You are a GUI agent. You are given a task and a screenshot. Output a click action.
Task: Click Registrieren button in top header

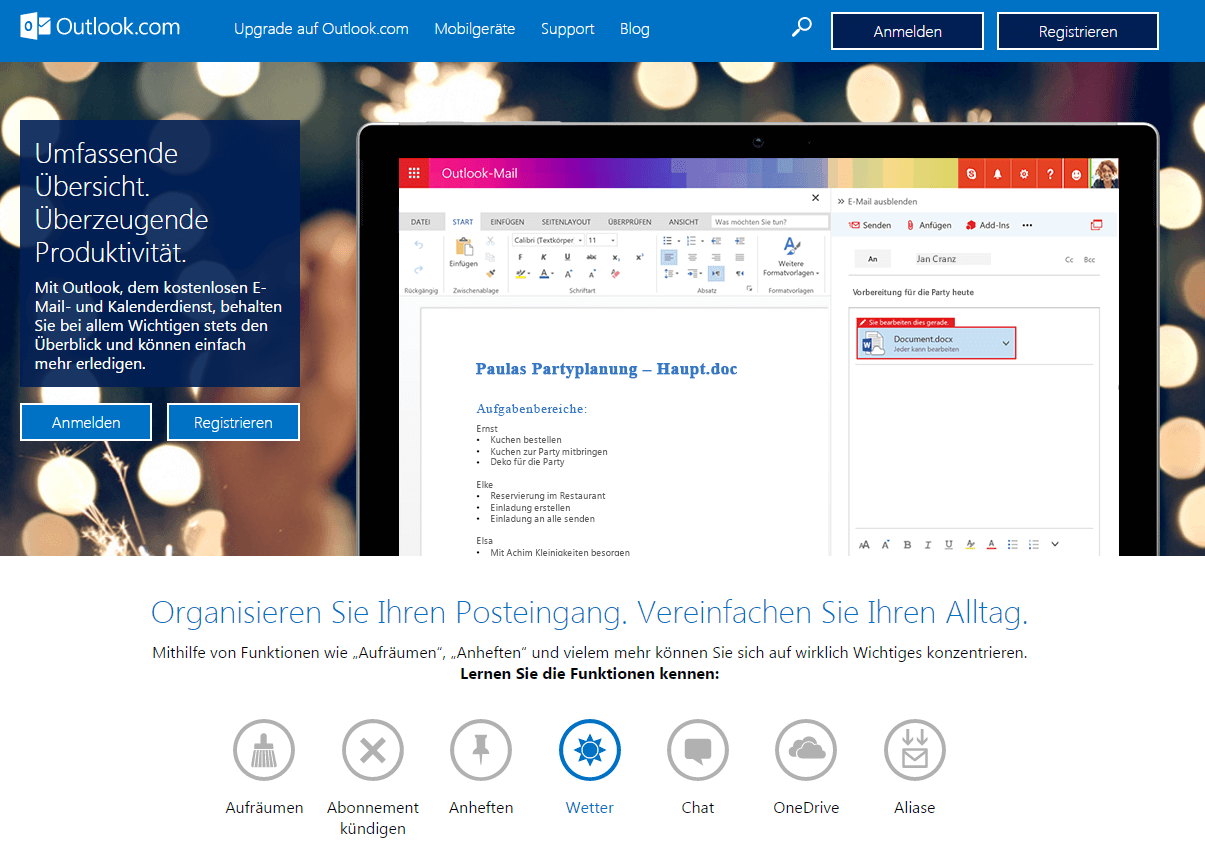[x=1077, y=31]
